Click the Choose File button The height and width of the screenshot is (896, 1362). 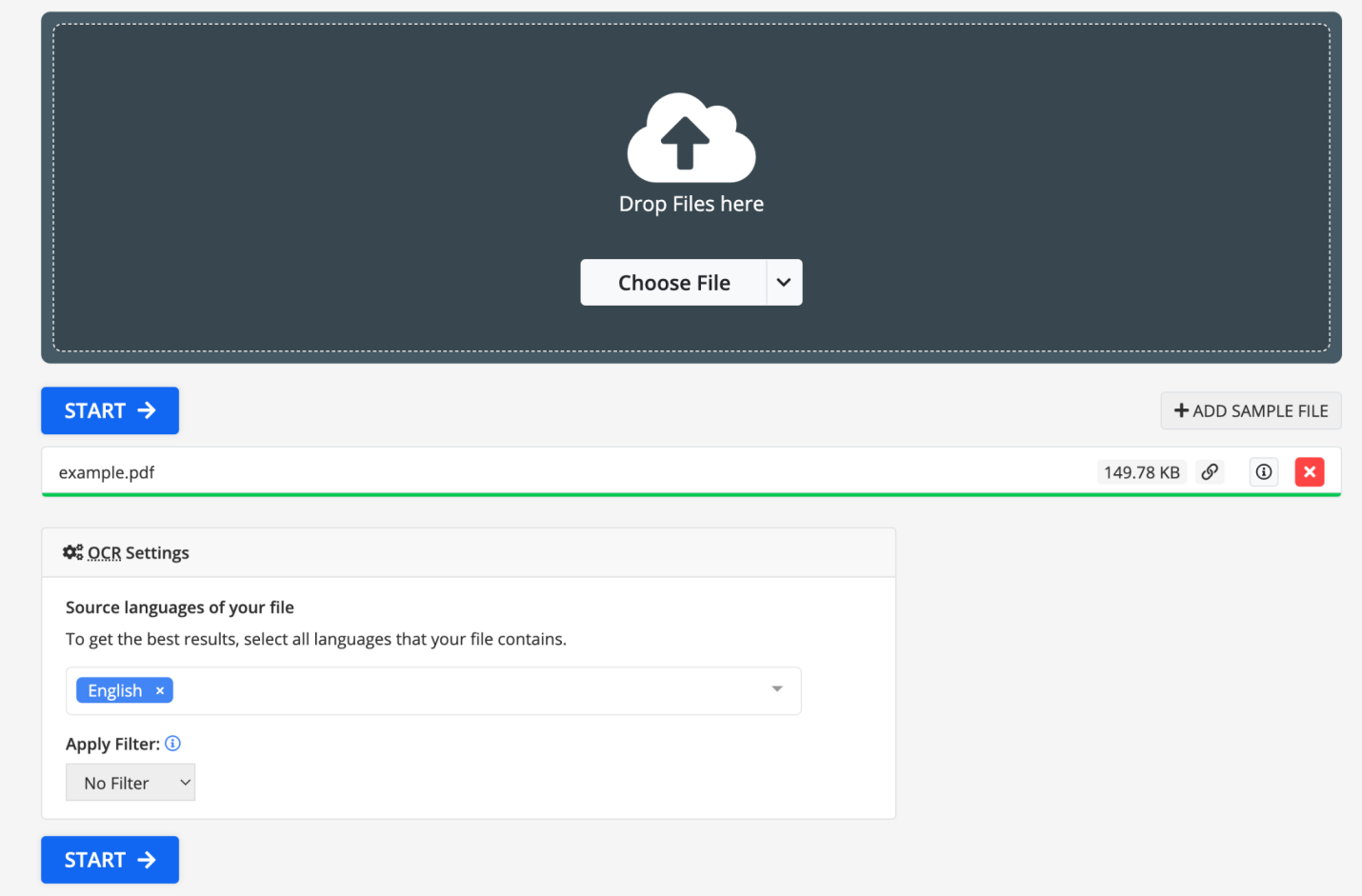point(673,283)
